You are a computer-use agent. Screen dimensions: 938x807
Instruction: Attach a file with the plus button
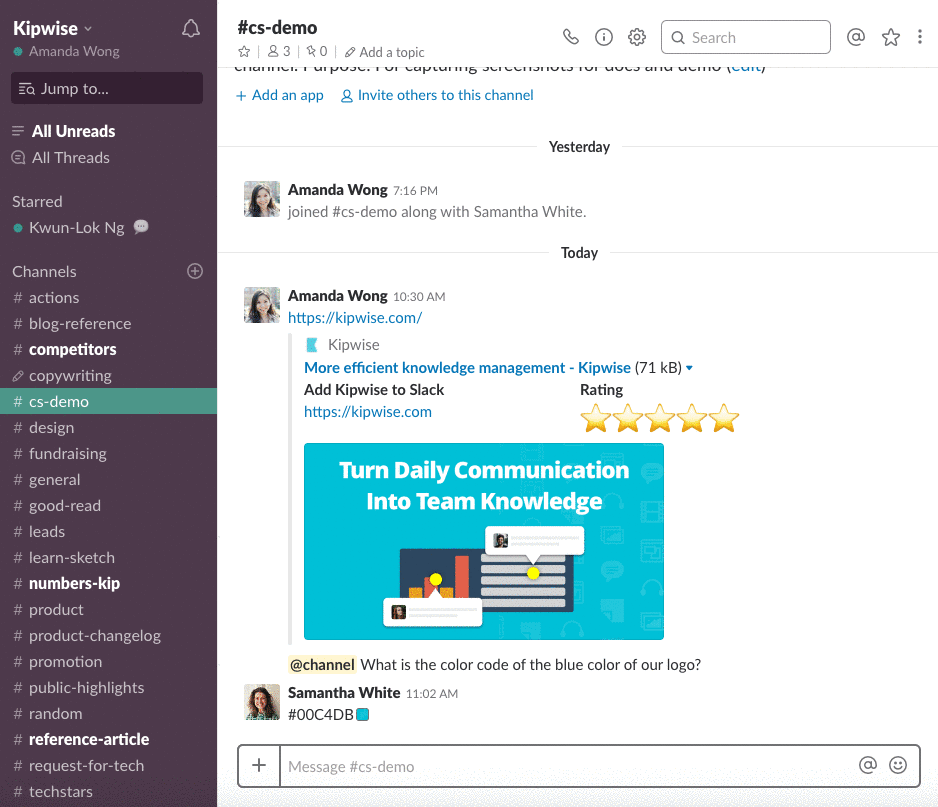258,765
